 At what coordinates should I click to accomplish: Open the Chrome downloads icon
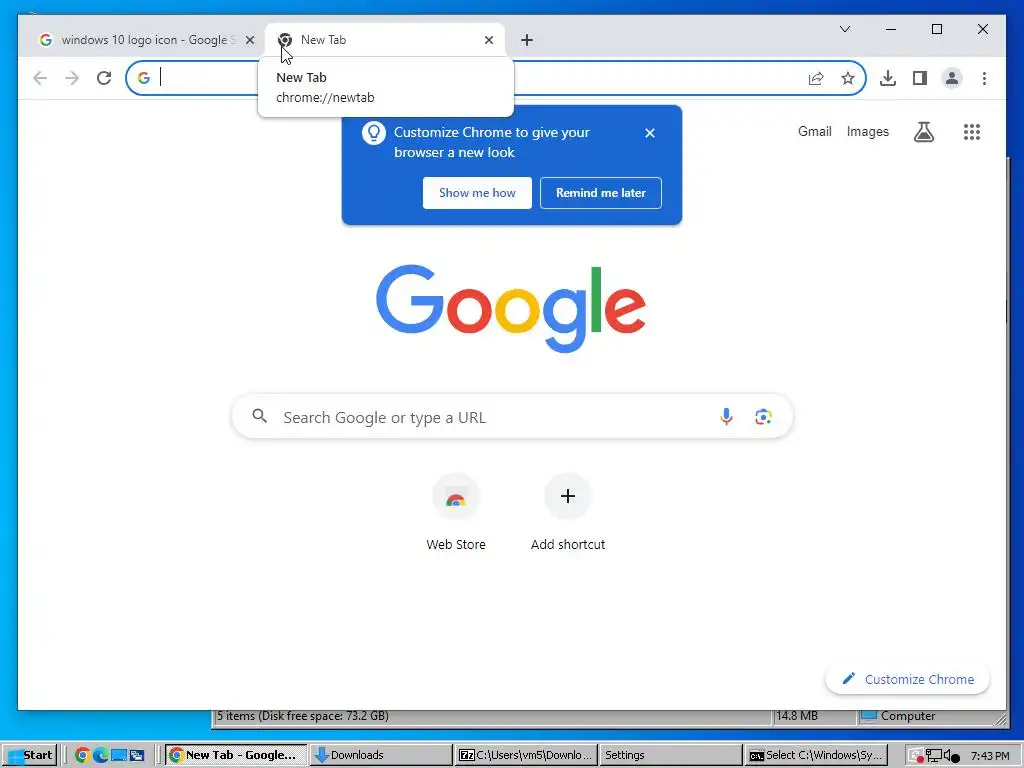[888, 78]
